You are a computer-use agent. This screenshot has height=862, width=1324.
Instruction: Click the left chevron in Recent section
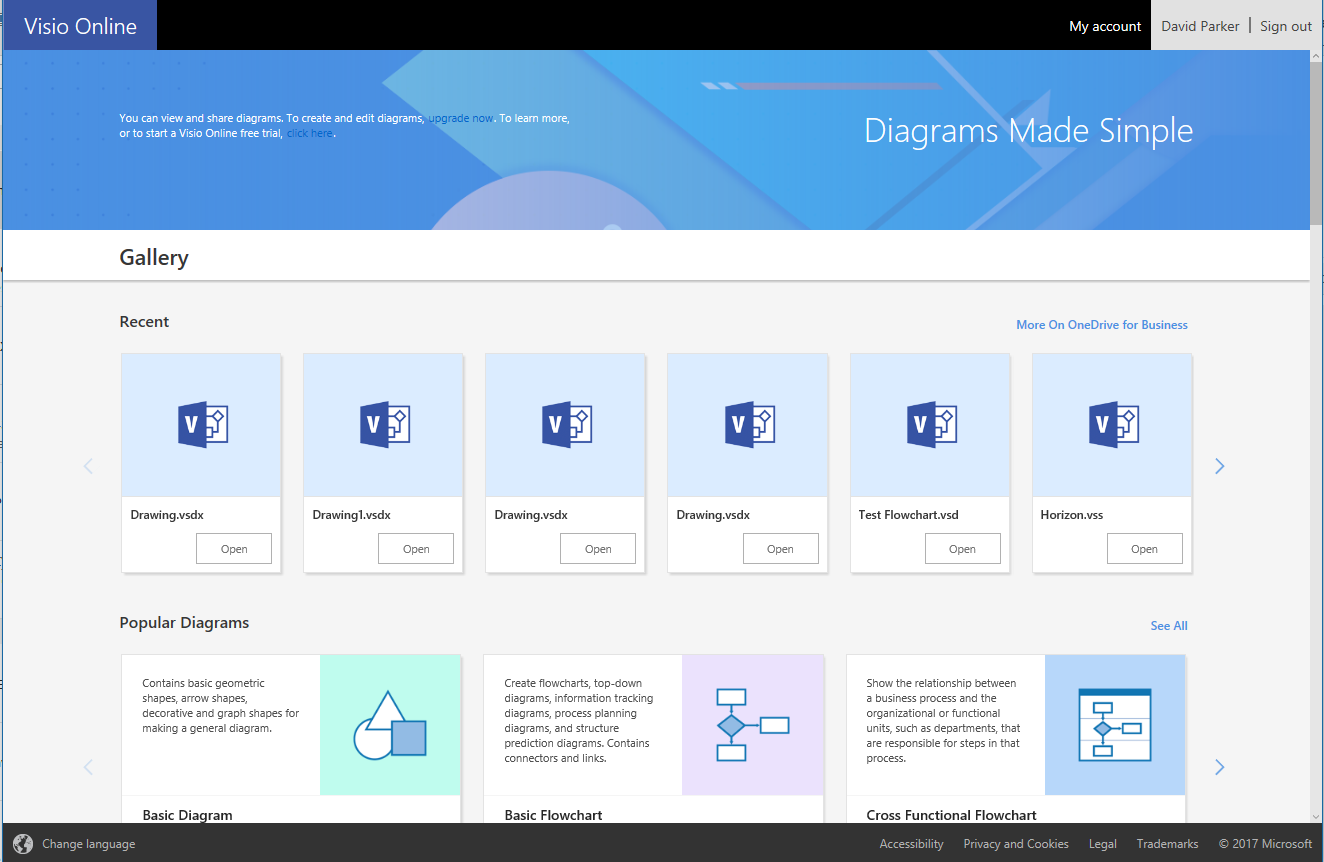pyautogui.click(x=88, y=465)
